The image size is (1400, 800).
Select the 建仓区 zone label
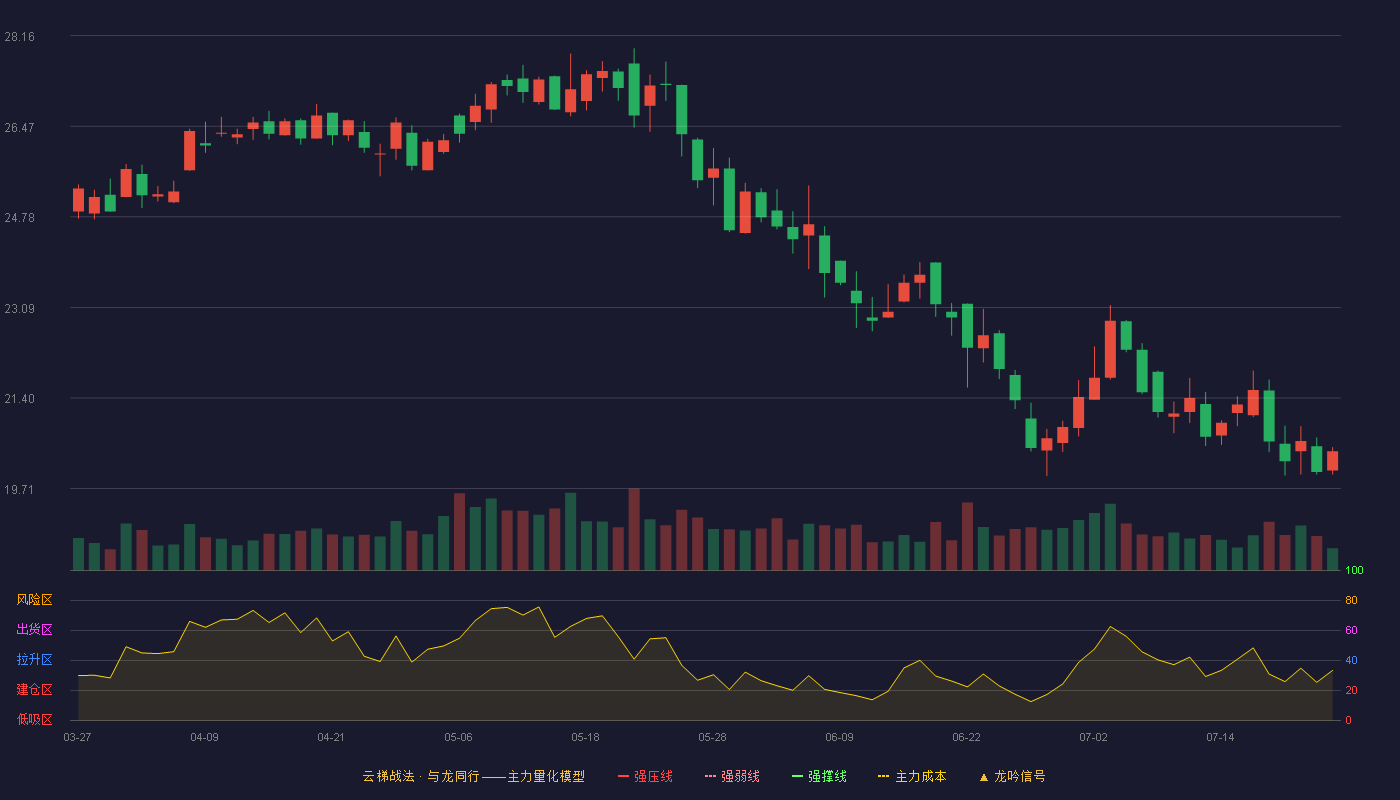pyautogui.click(x=34, y=690)
